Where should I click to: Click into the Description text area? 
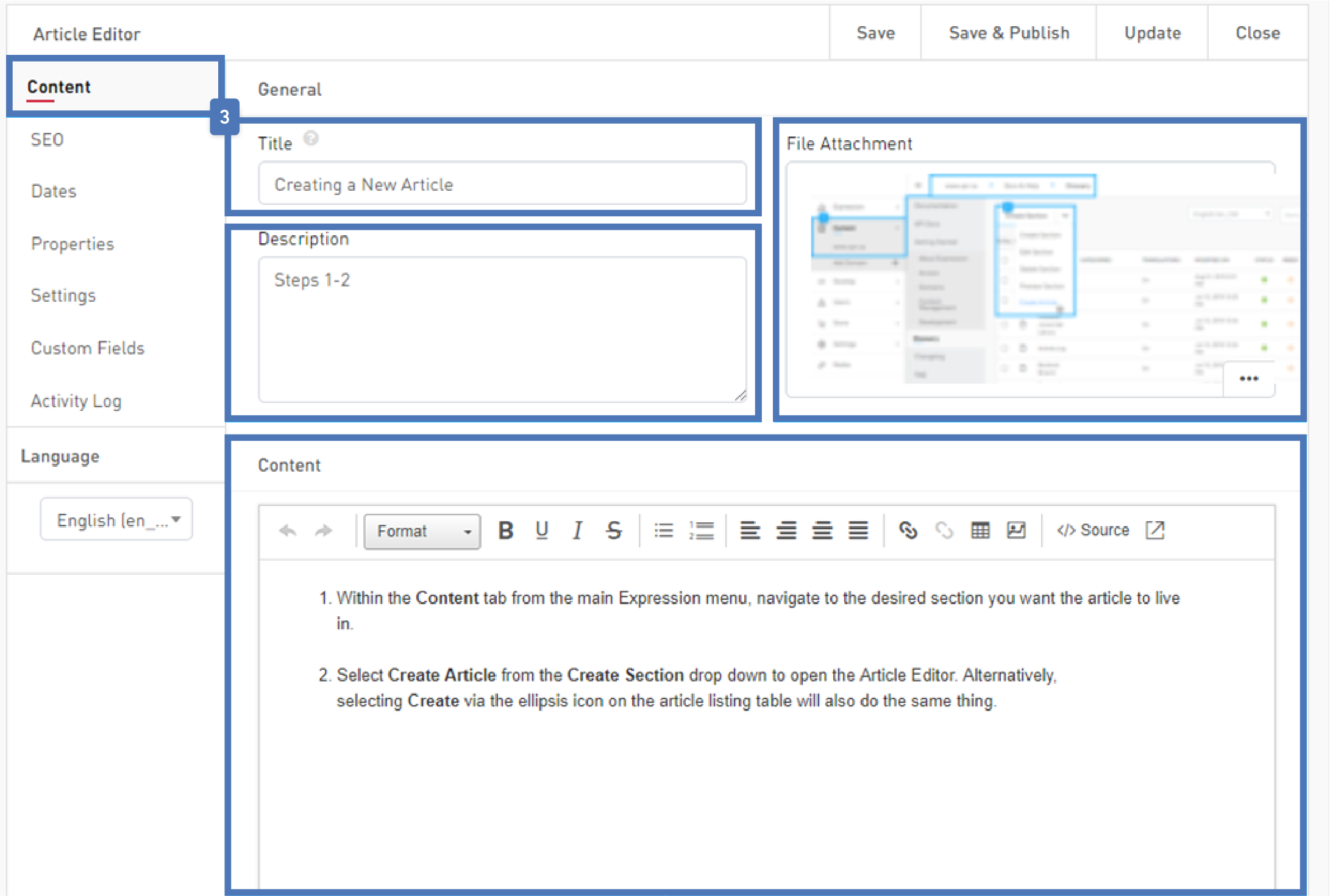(x=502, y=329)
